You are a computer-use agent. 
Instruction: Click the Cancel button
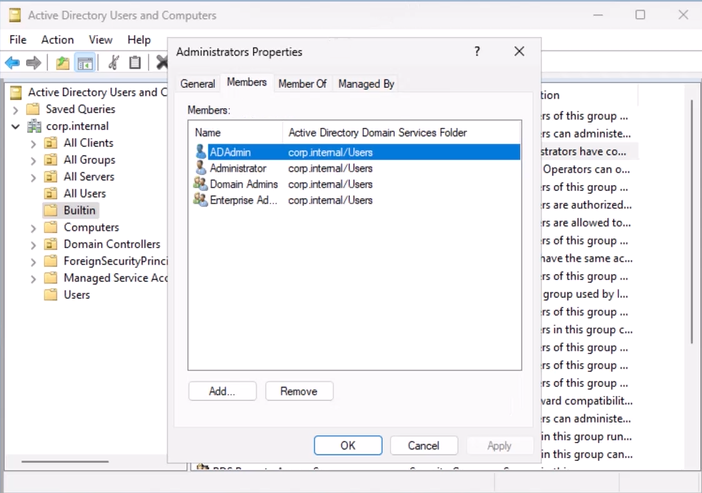click(x=424, y=446)
